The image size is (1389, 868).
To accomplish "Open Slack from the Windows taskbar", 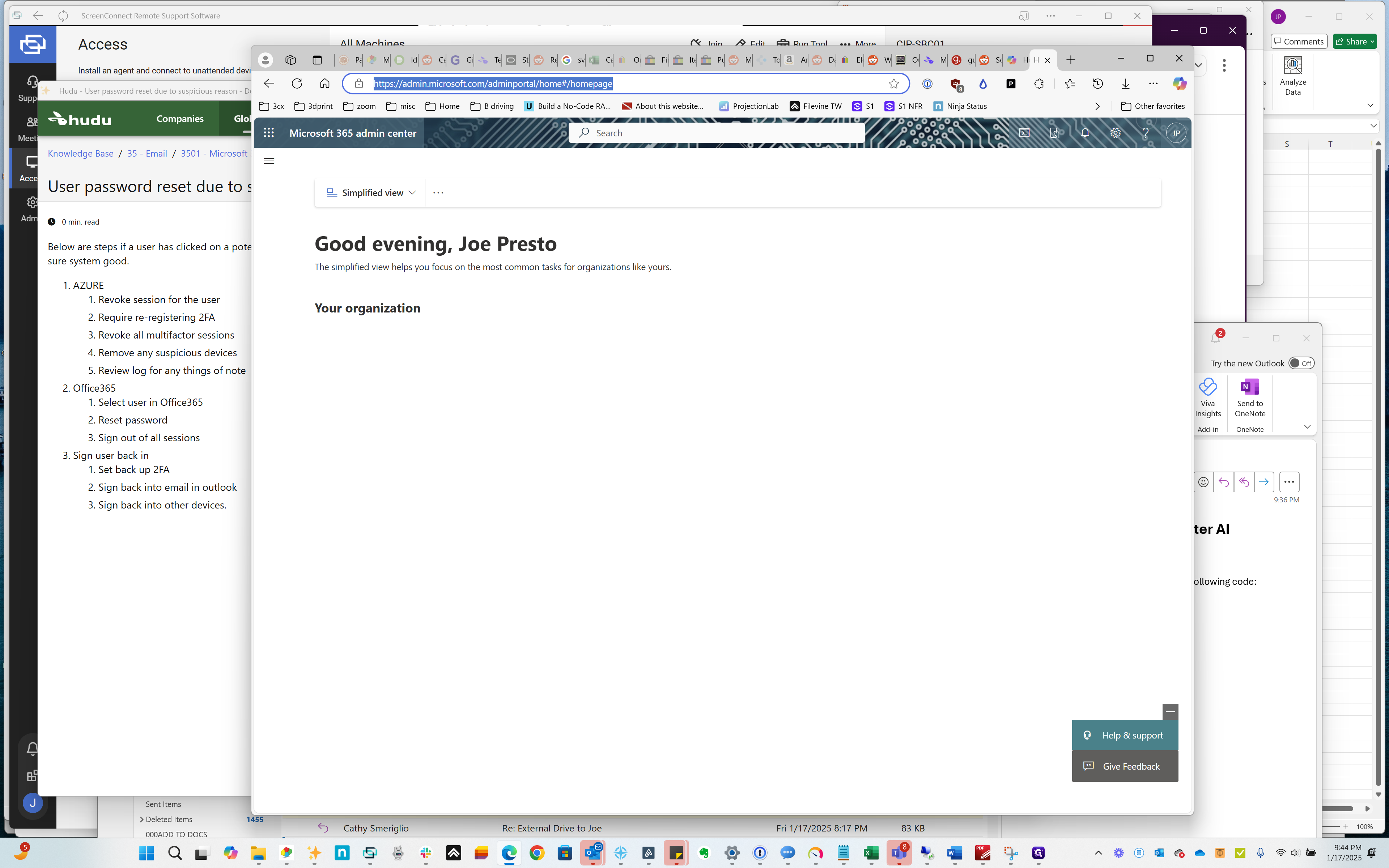I will (x=425, y=853).
